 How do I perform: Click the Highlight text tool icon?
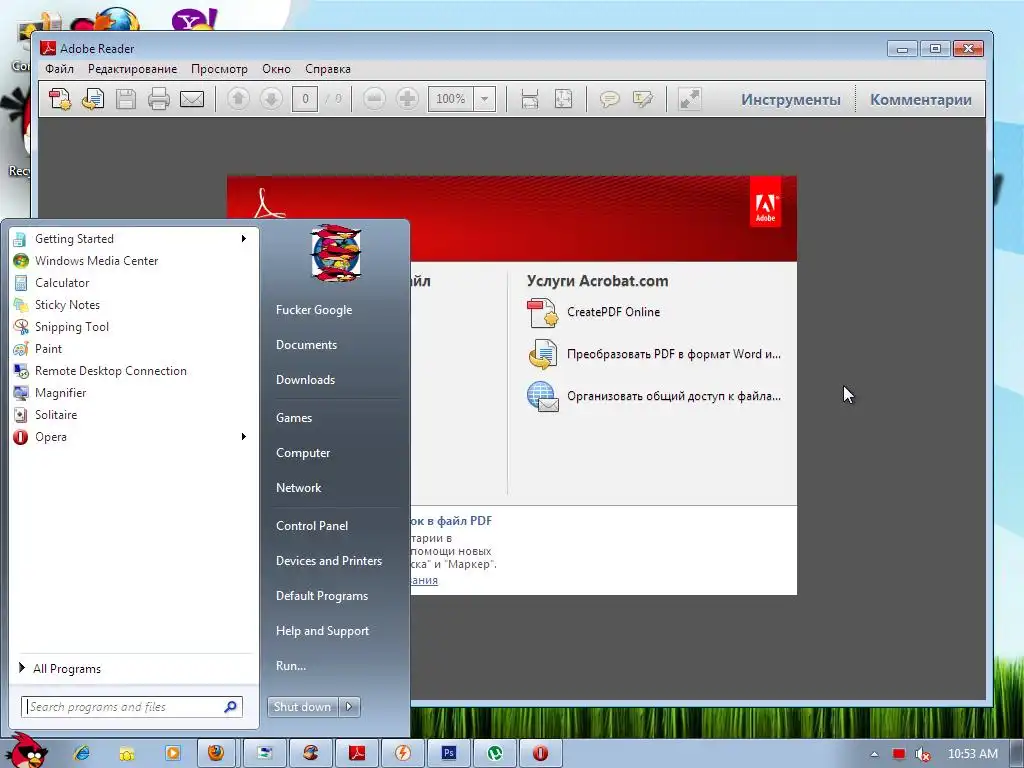(643, 99)
